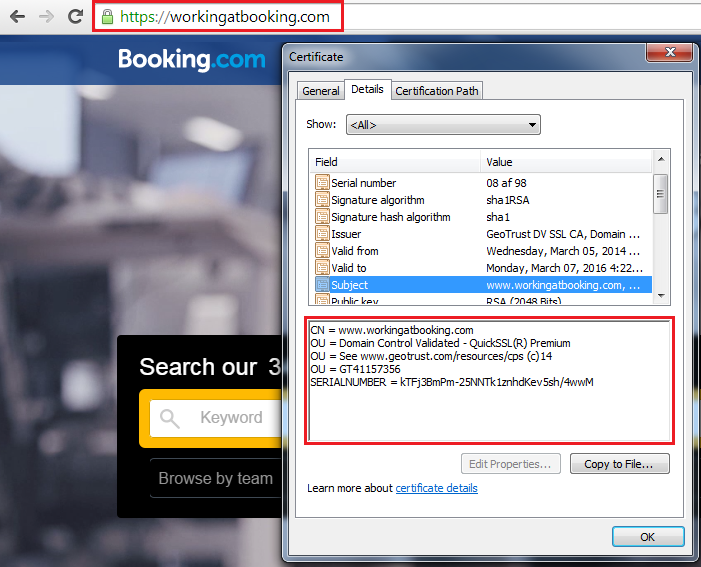Reload the page with refresh icon
Viewport: 701px width, 567px height.
click(x=75, y=17)
